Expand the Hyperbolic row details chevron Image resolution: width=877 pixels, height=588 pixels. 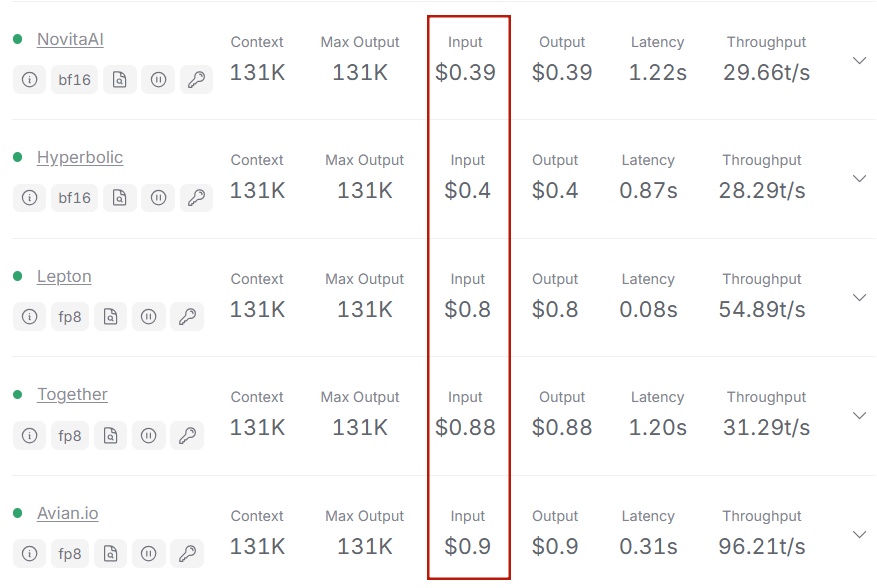[859, 178]
